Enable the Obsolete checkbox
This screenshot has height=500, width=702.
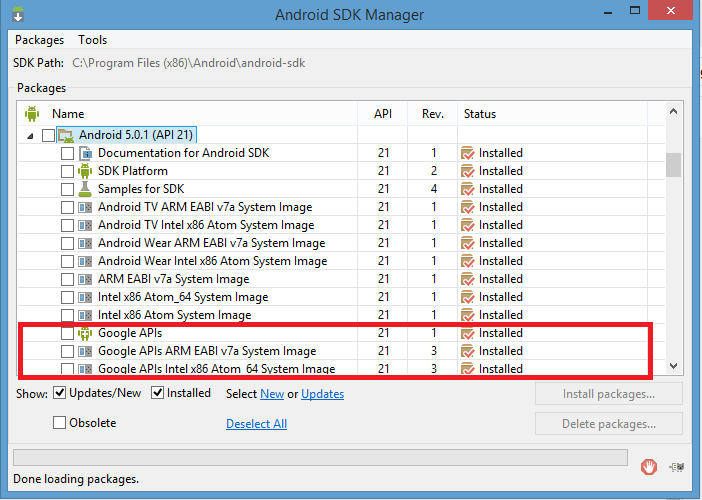pos(60,423)
